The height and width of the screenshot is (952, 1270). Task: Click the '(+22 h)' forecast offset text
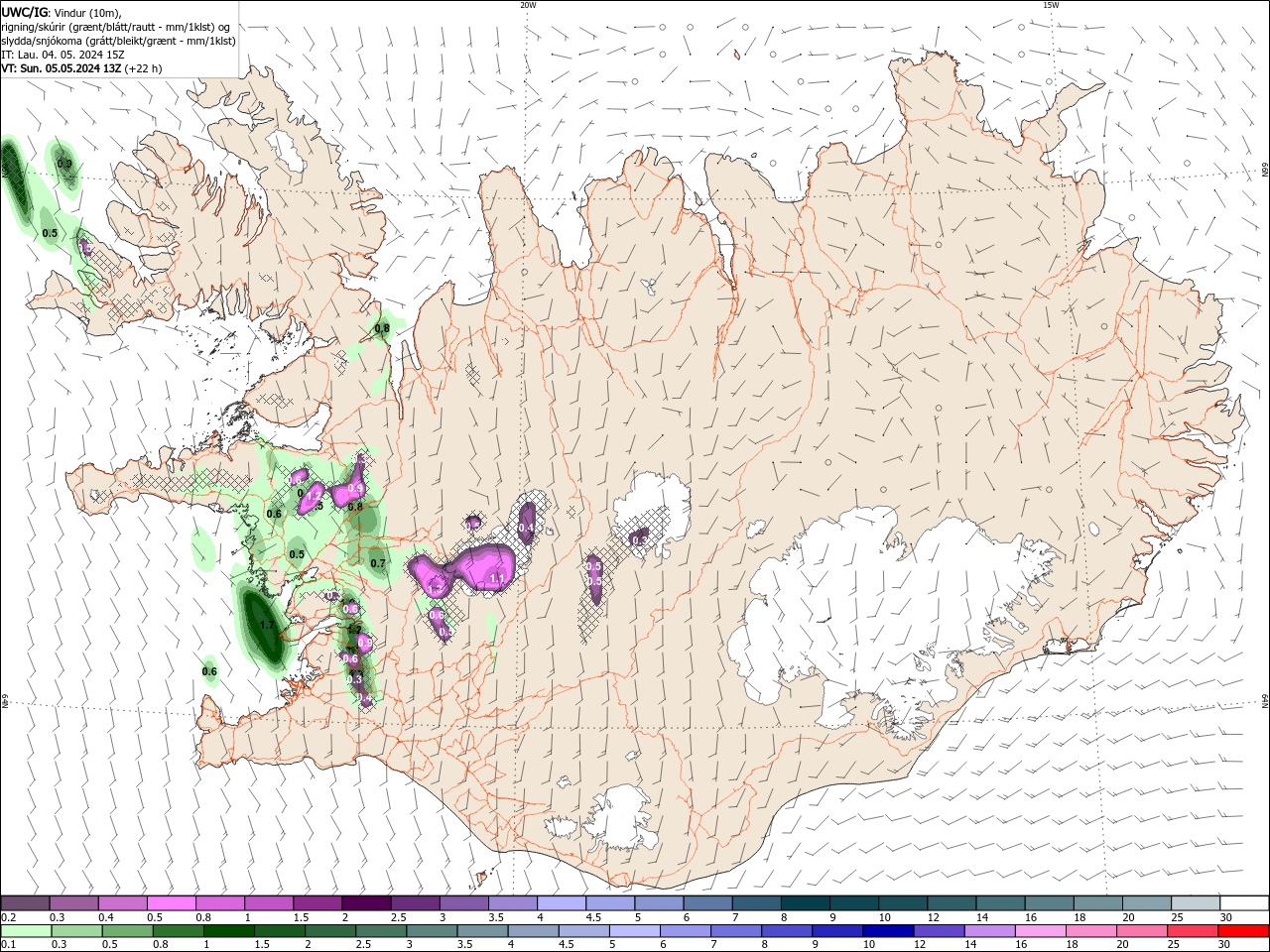click(x=144, y=68)
